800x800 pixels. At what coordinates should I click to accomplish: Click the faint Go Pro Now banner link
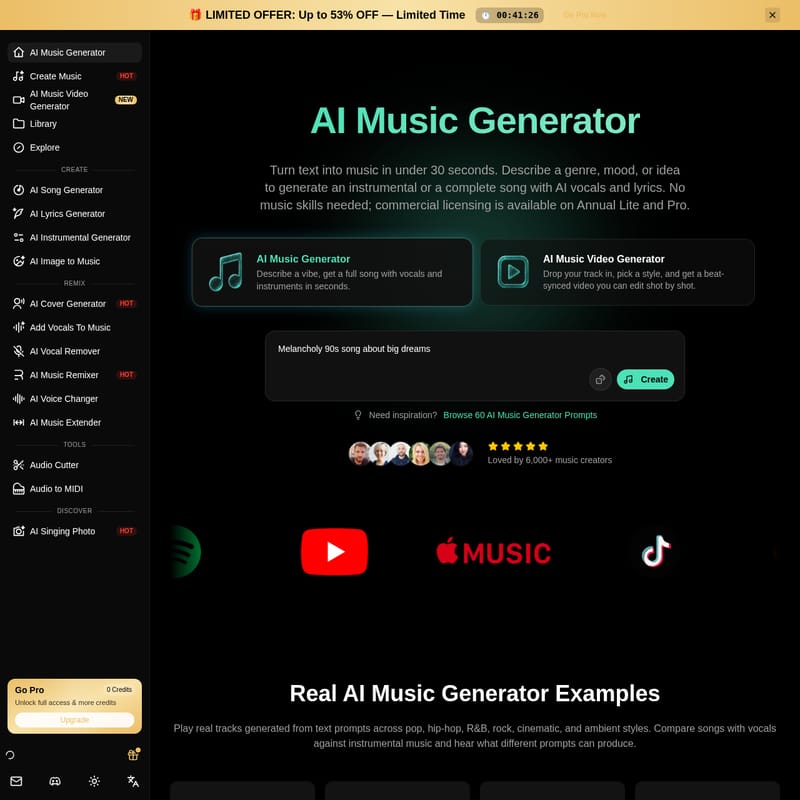(x=585, y=15)
